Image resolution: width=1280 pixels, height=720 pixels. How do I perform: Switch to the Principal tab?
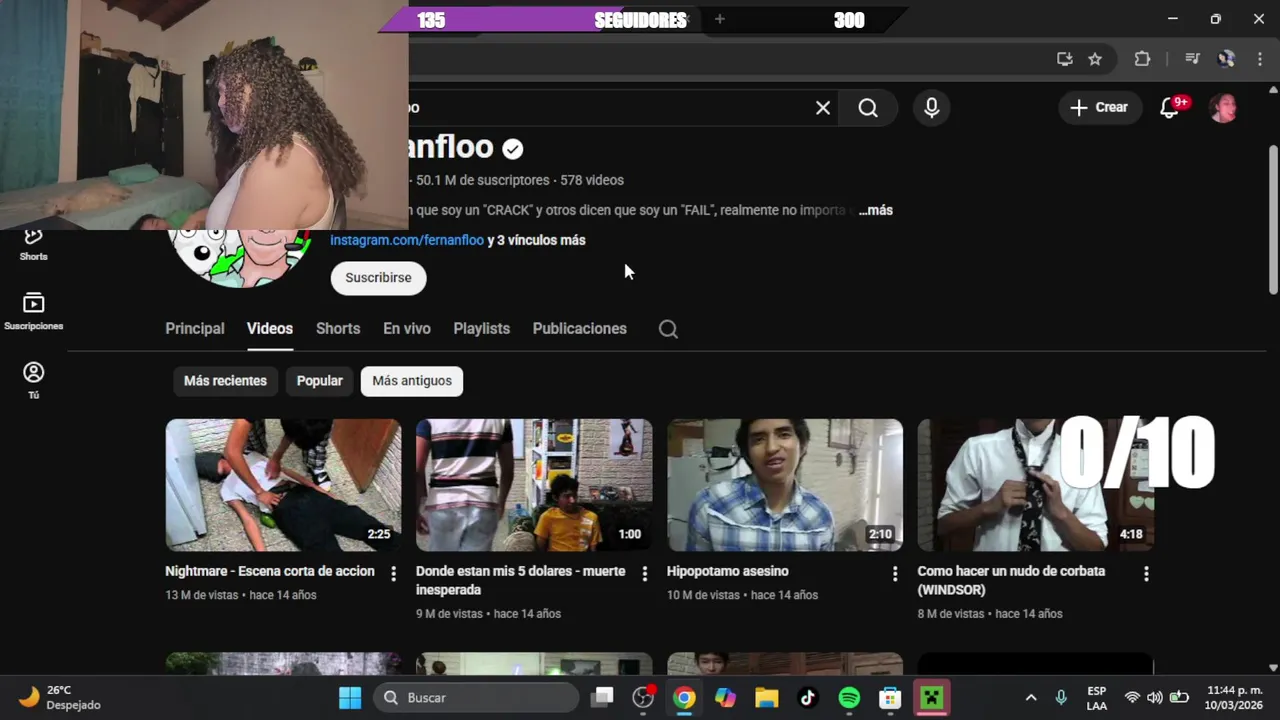195,329
